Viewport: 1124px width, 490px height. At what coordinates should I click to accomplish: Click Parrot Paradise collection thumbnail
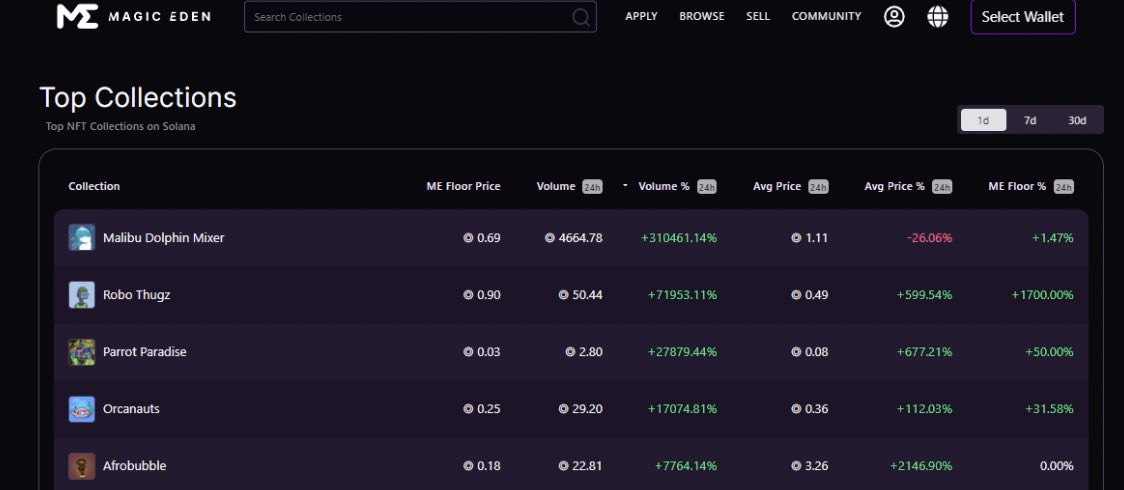[x=82, y=352]
